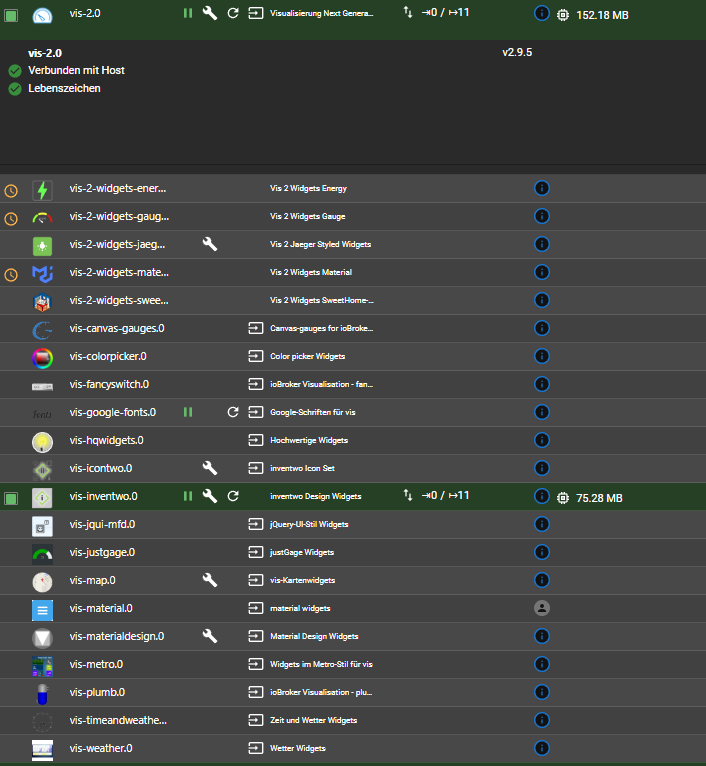Open link for vis-hqwidgets.0
The width and height of the screenshot is (706, 766).
click(256, 440)
